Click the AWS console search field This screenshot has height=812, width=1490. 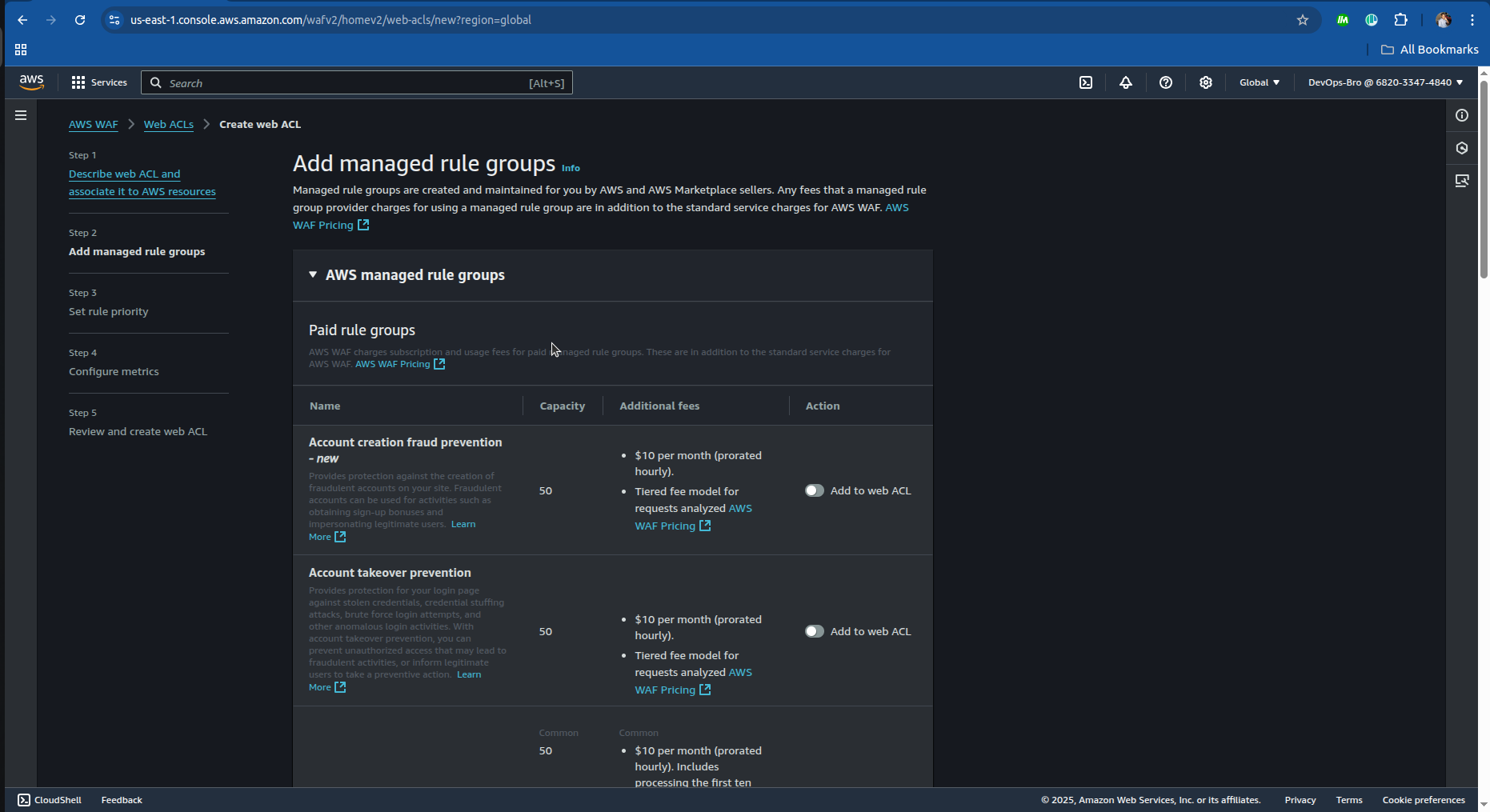point(357,82)
